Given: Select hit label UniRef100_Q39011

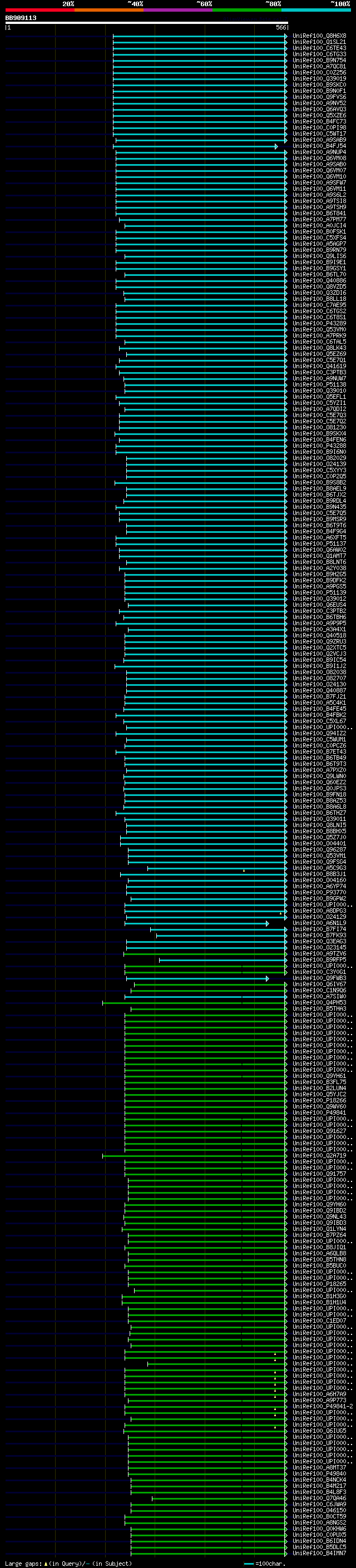Looking at the screenshot, I should click(319, 819).
